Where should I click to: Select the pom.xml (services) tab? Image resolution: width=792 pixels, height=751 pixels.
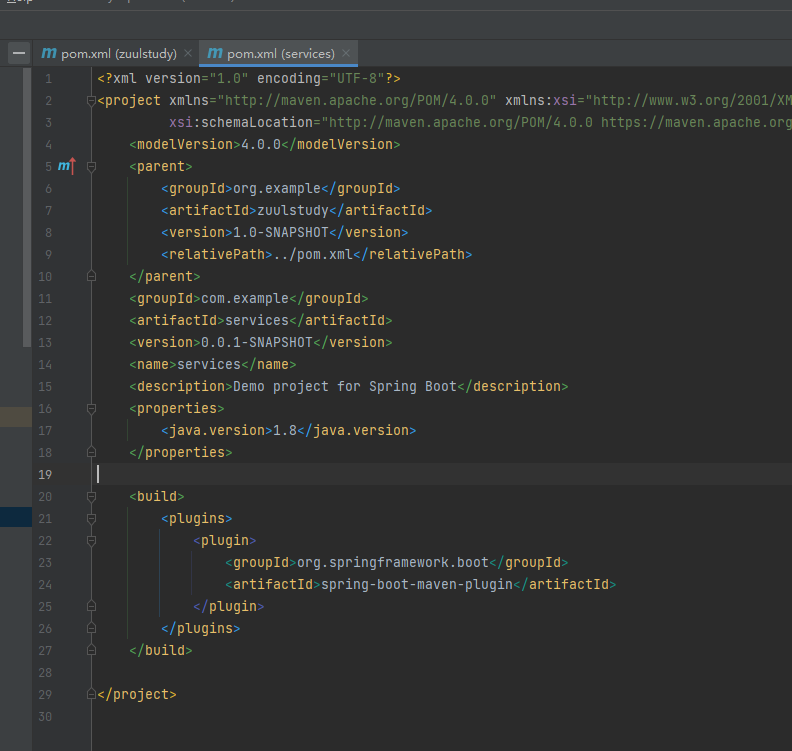click(x=278, y=53)
